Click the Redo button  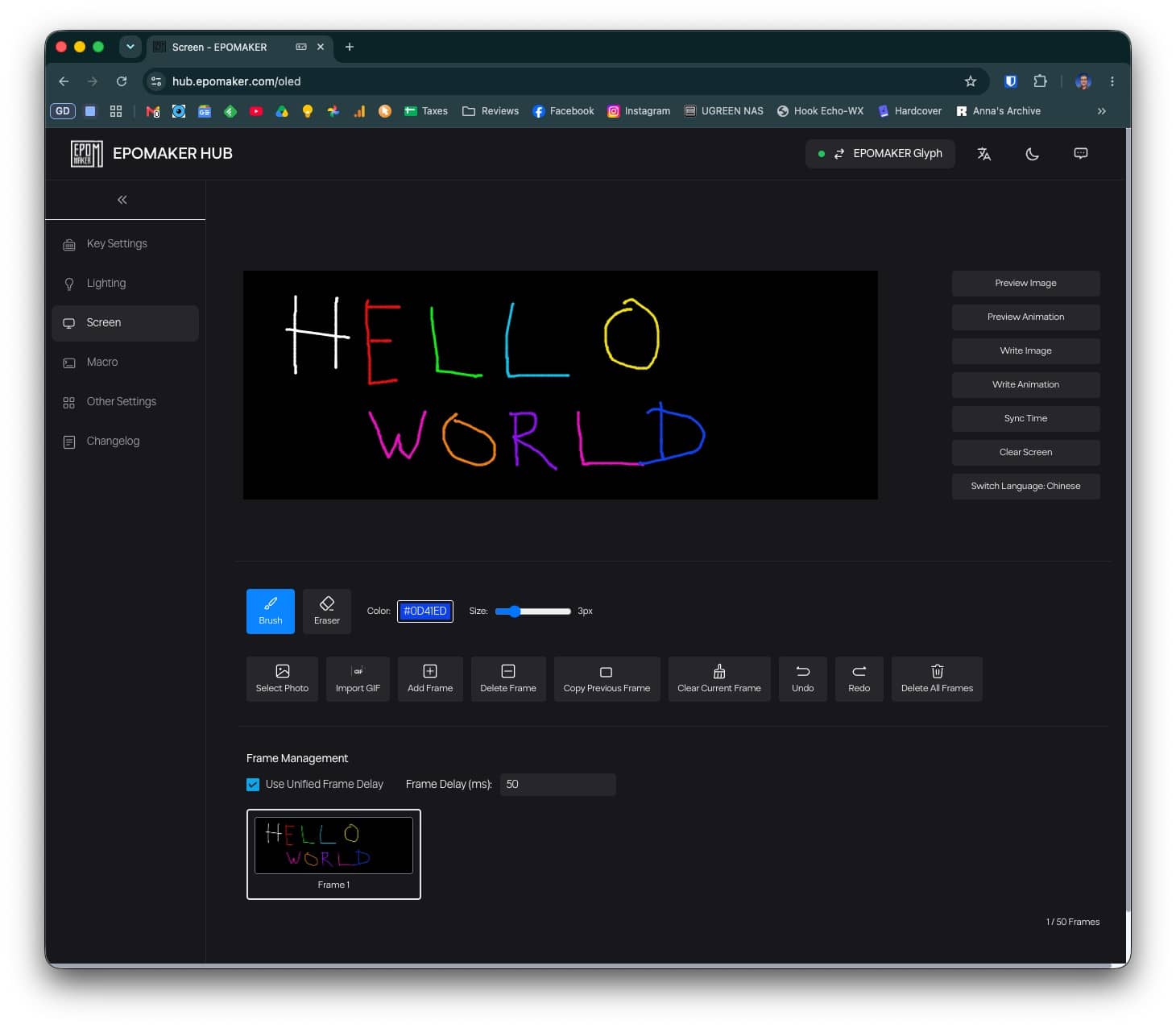tap(859, 678)
